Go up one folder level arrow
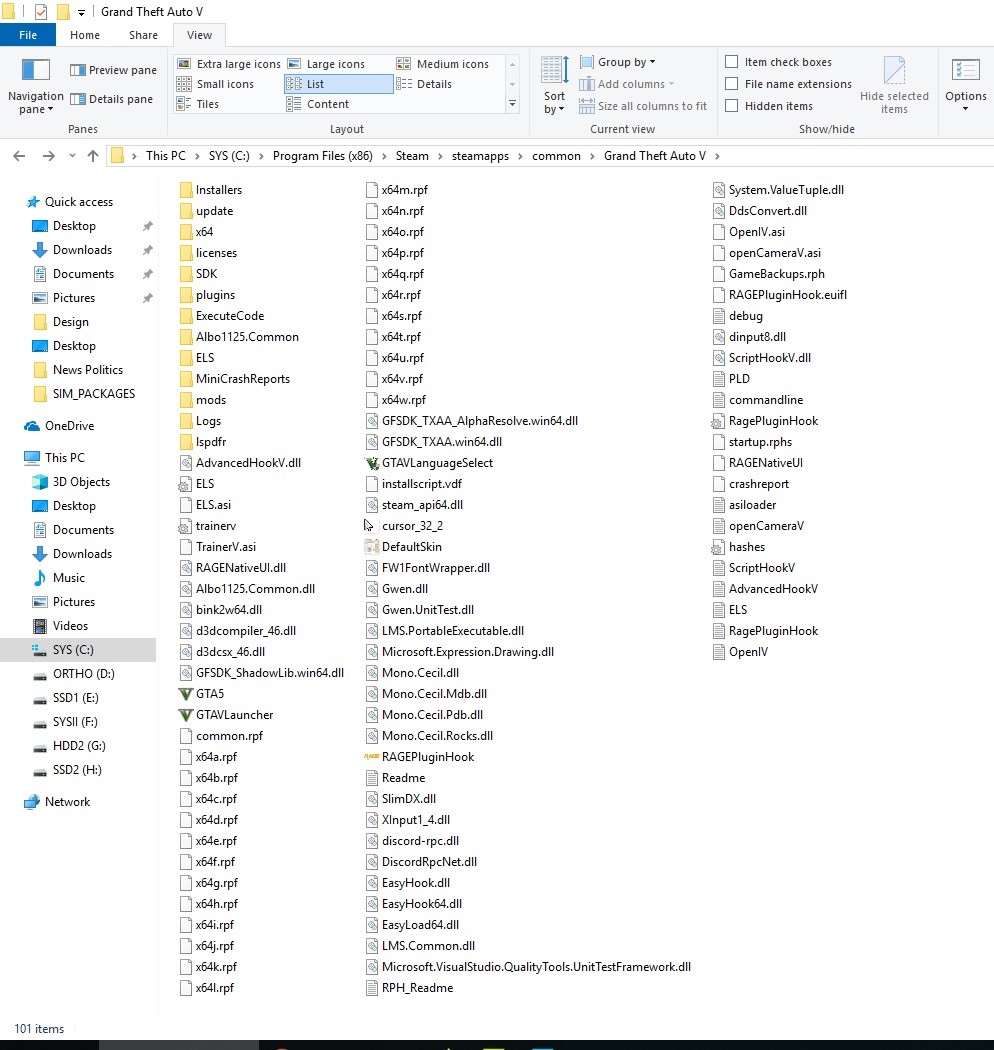994x1050 pixels. click(92, 156)
